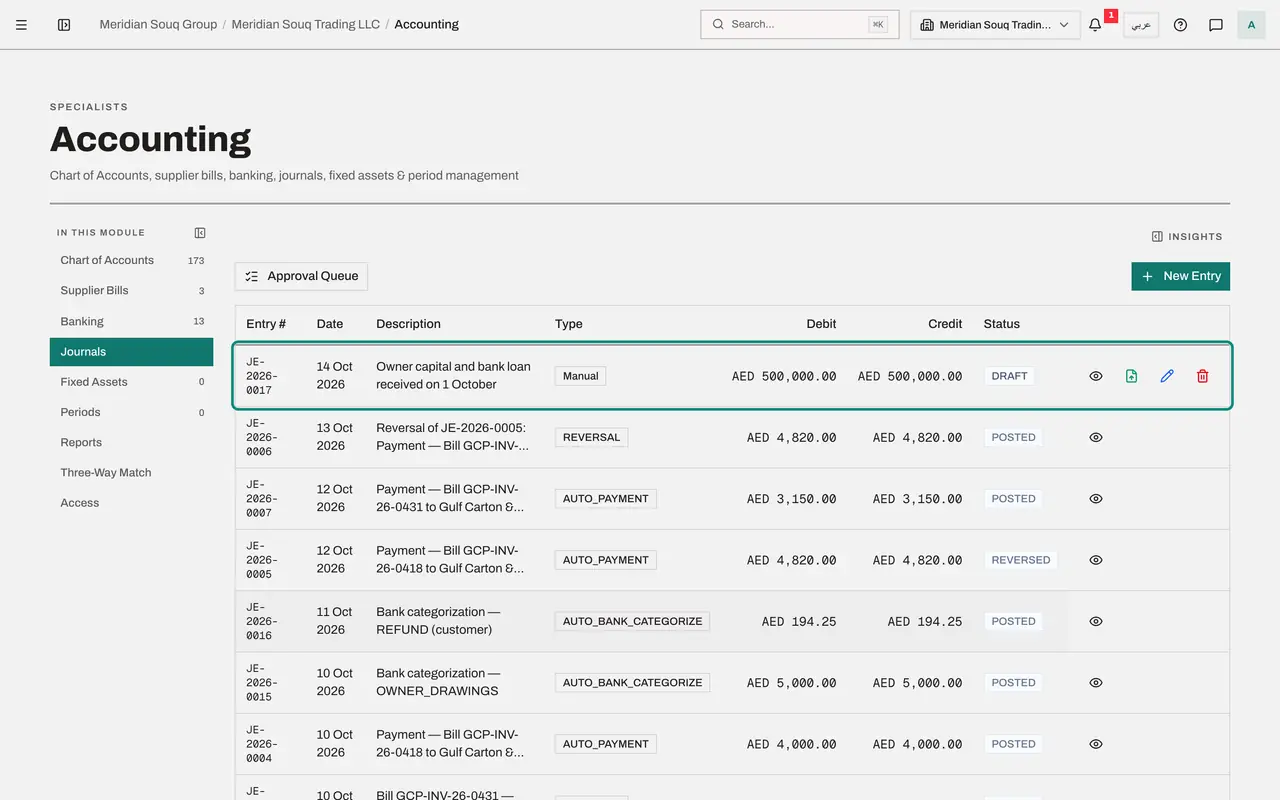The height and width of the screenshot is (800, 1280).
Task: Focus the Search field
Action: 800,25
